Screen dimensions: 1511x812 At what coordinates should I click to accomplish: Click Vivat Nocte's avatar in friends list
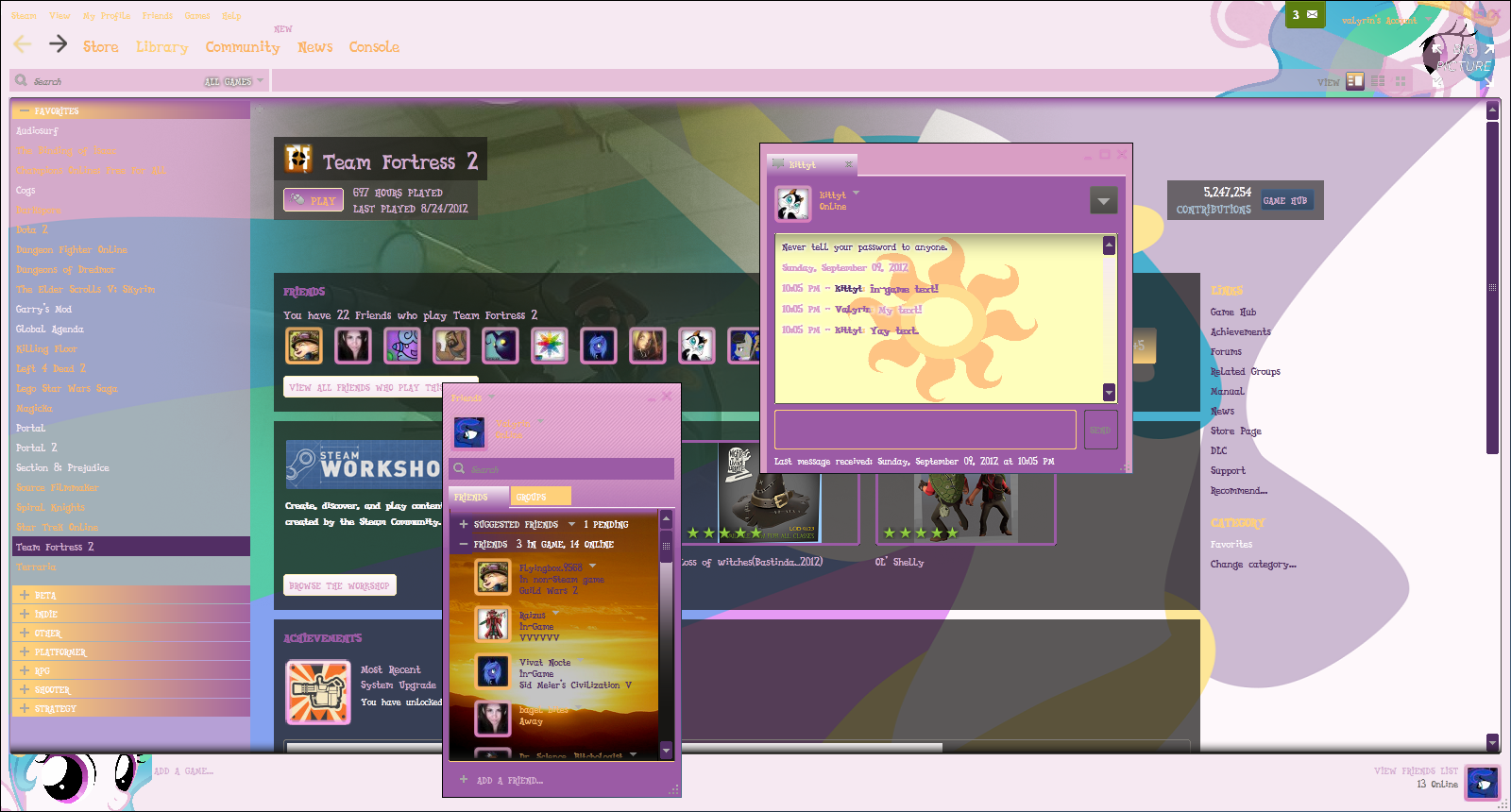tap(493, 671)
